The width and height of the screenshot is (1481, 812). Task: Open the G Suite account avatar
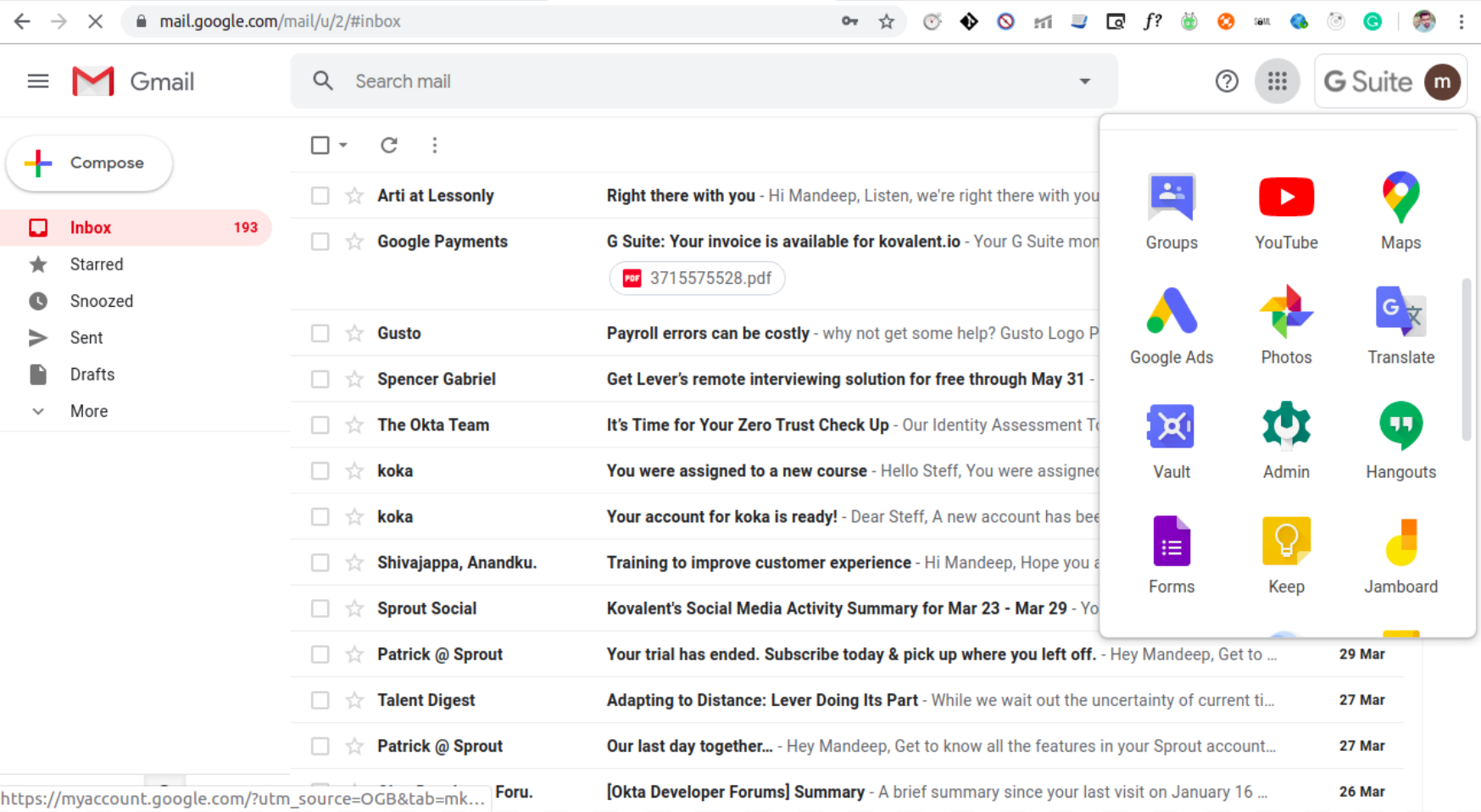point(1442,81)
